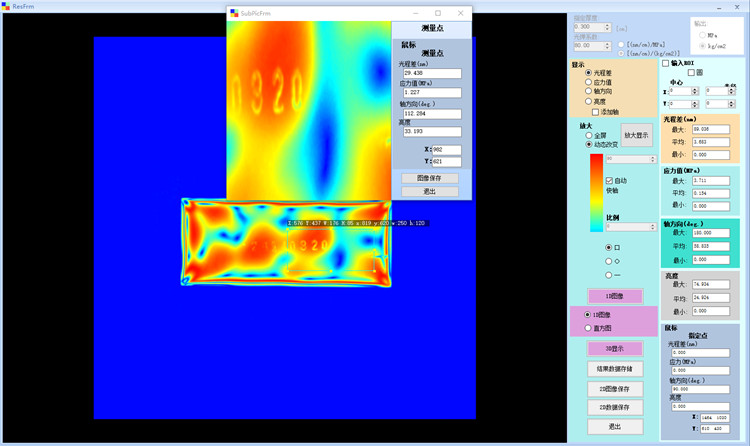
Task: Click the ResFrm main window icon
Action: (x=6, y=4)
